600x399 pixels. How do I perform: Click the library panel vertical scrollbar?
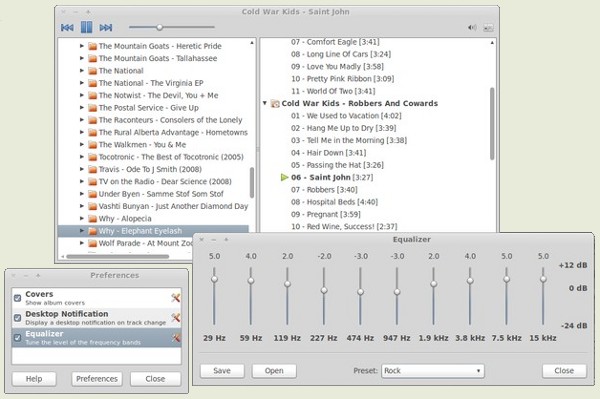click(x=252, y=182)
